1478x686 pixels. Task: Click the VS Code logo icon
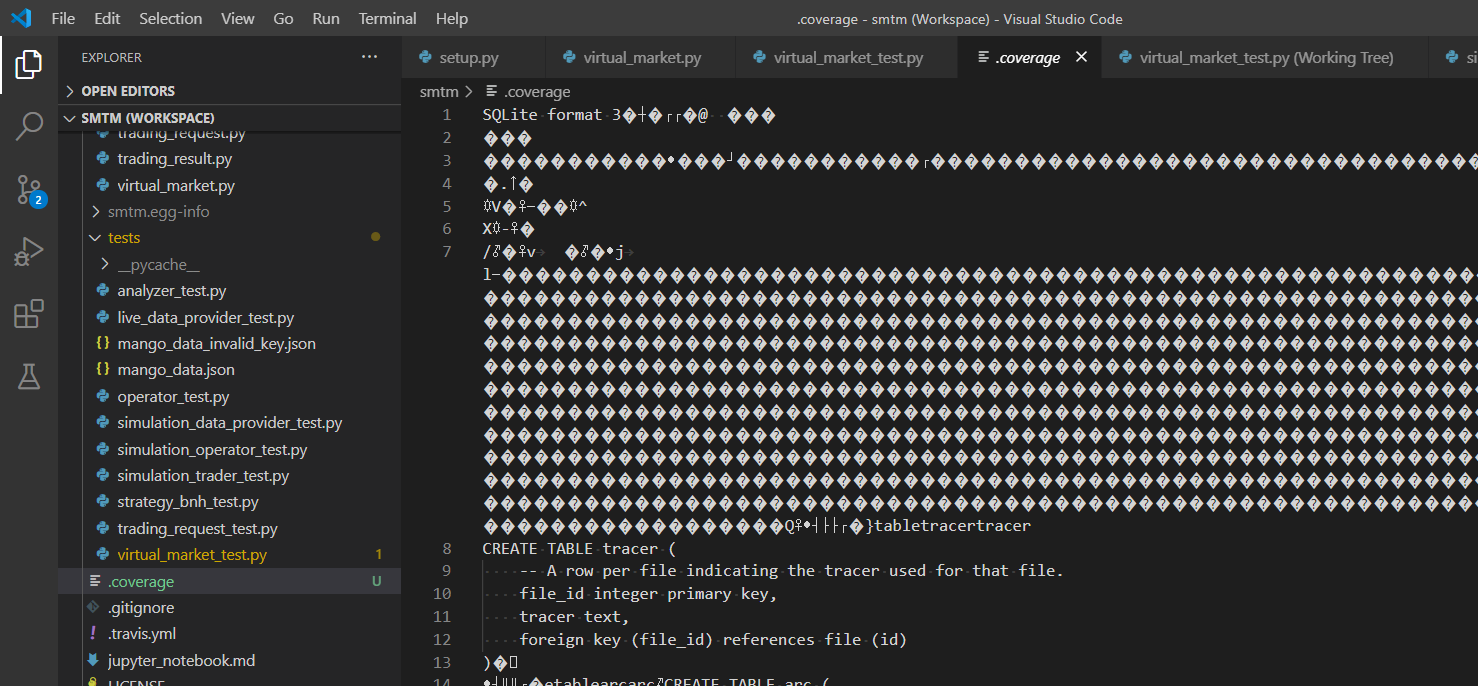21,18
